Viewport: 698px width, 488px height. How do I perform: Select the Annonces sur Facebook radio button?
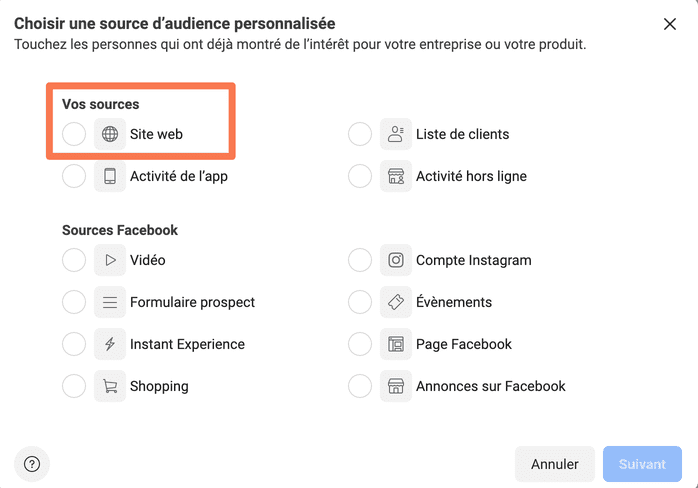coord(360,386)
